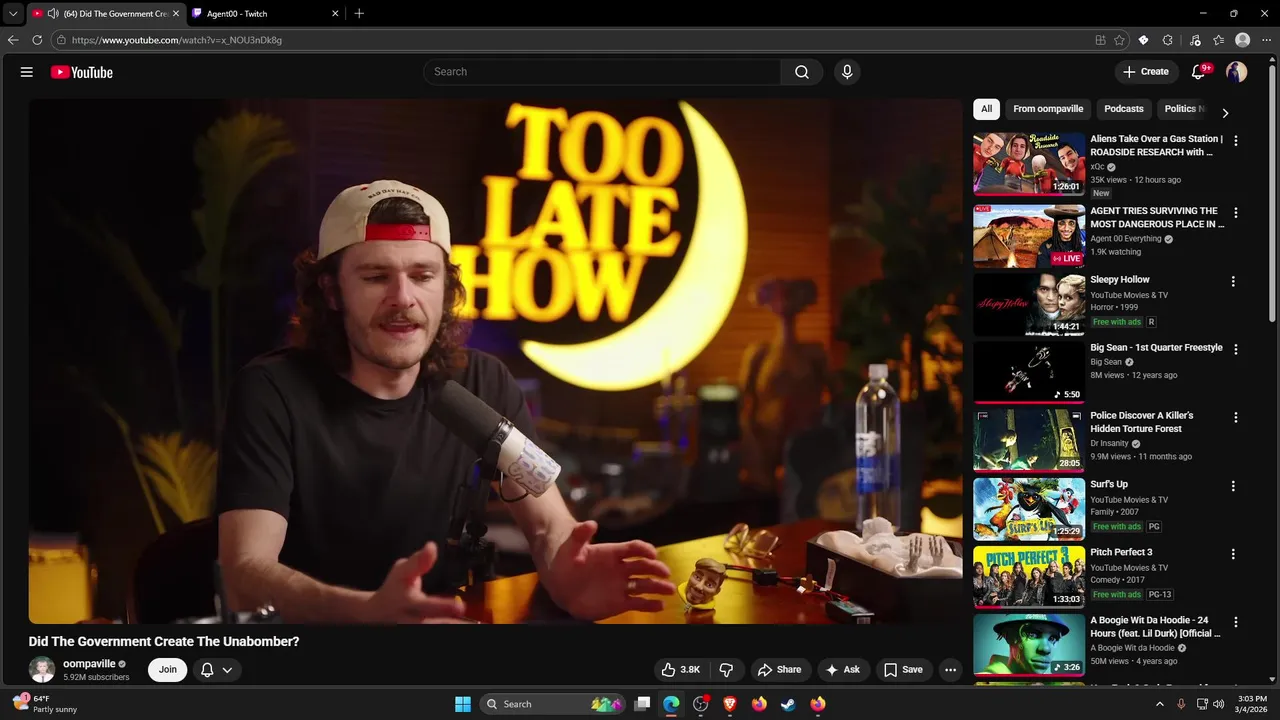1280x720 pixels.
Task: Open browser extensions puzzle icon
Action: pyautogui.click(x=1168, y=40)
